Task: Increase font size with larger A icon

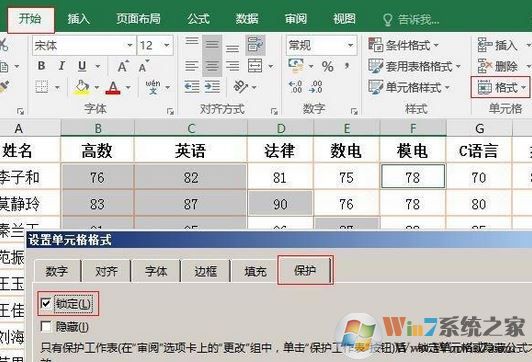Action: tap(123, 66)
